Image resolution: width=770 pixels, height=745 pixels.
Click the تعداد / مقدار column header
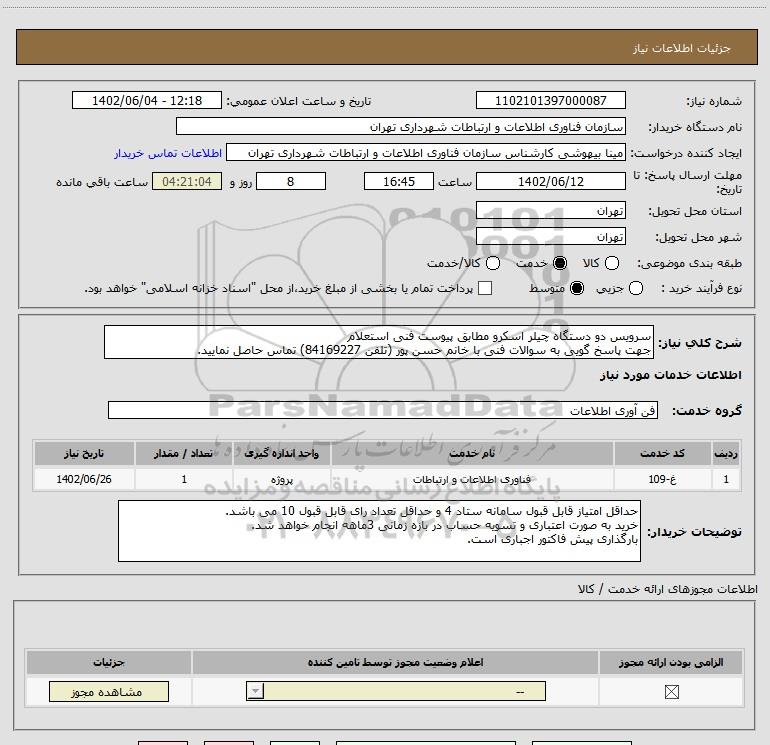coord(184,453)
